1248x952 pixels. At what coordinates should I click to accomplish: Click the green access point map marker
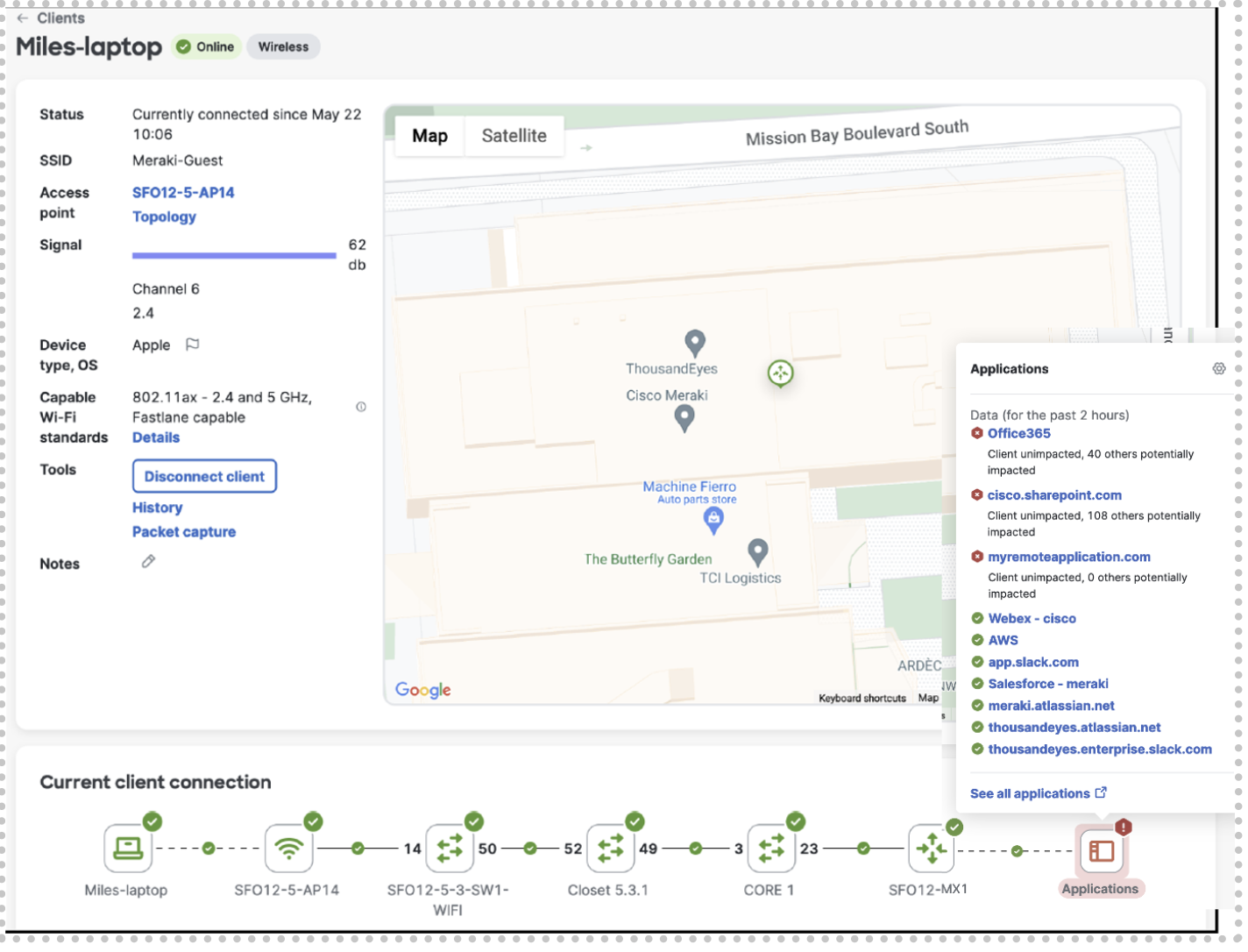point(780,373)
